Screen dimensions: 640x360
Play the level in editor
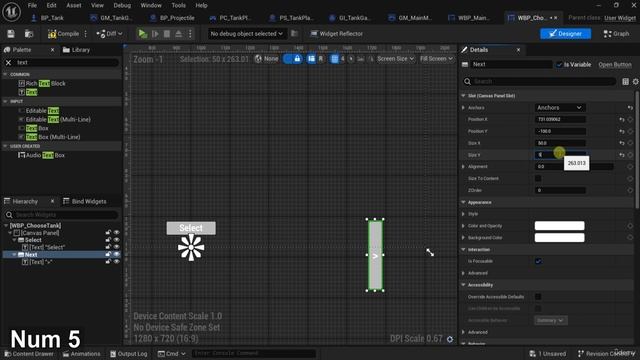pos(142,34)
